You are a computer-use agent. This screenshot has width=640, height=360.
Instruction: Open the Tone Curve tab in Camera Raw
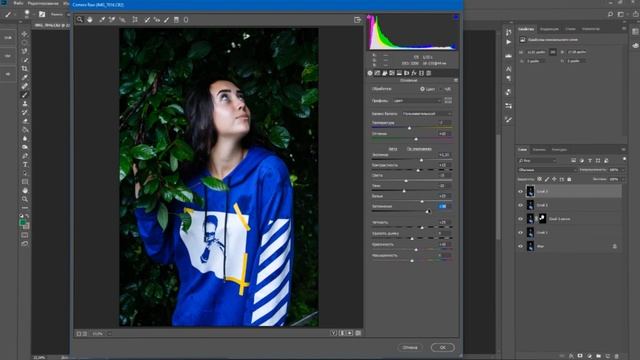pos(377,73)
